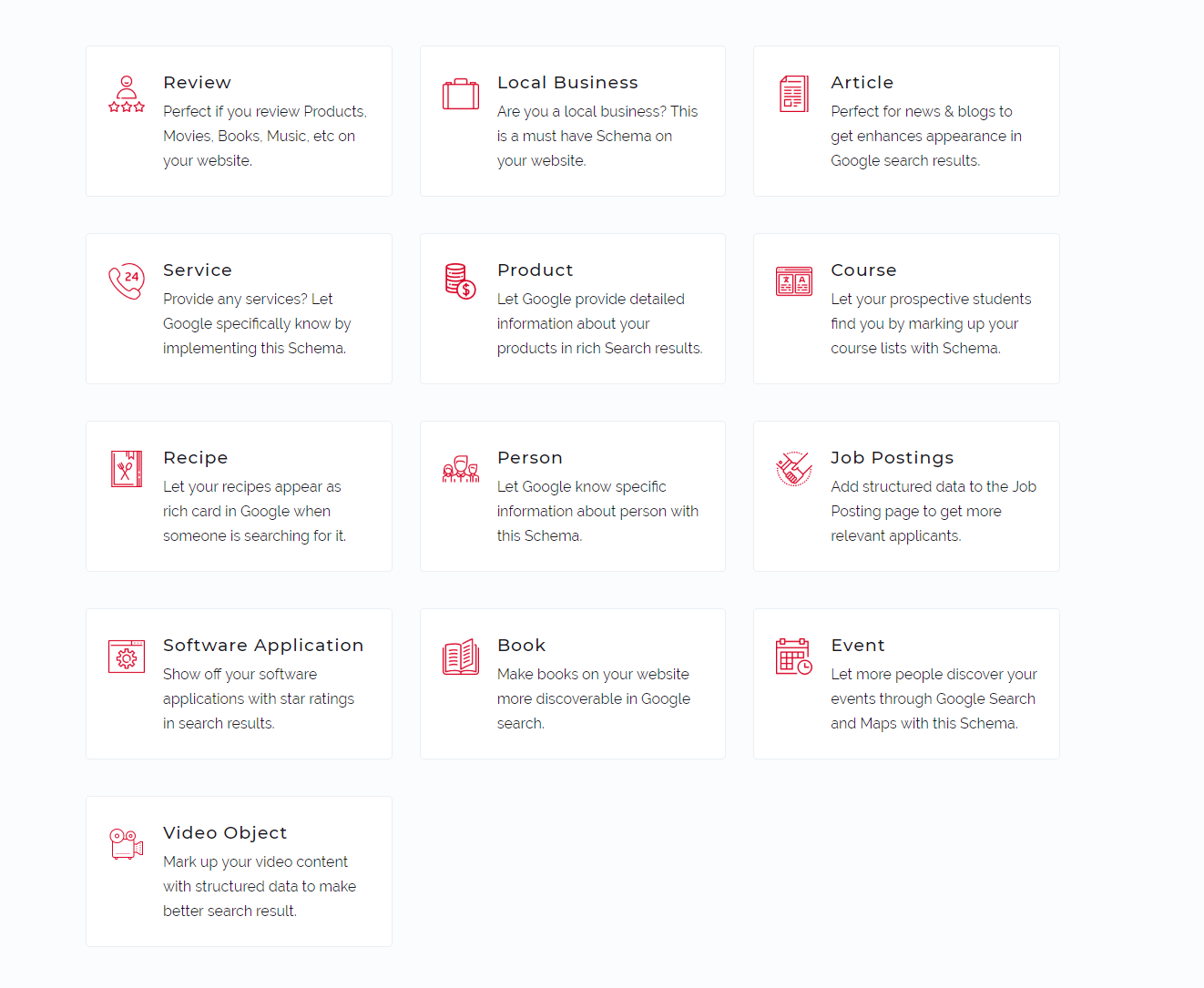Select the Local Business briefcase icon

point(460,92)
